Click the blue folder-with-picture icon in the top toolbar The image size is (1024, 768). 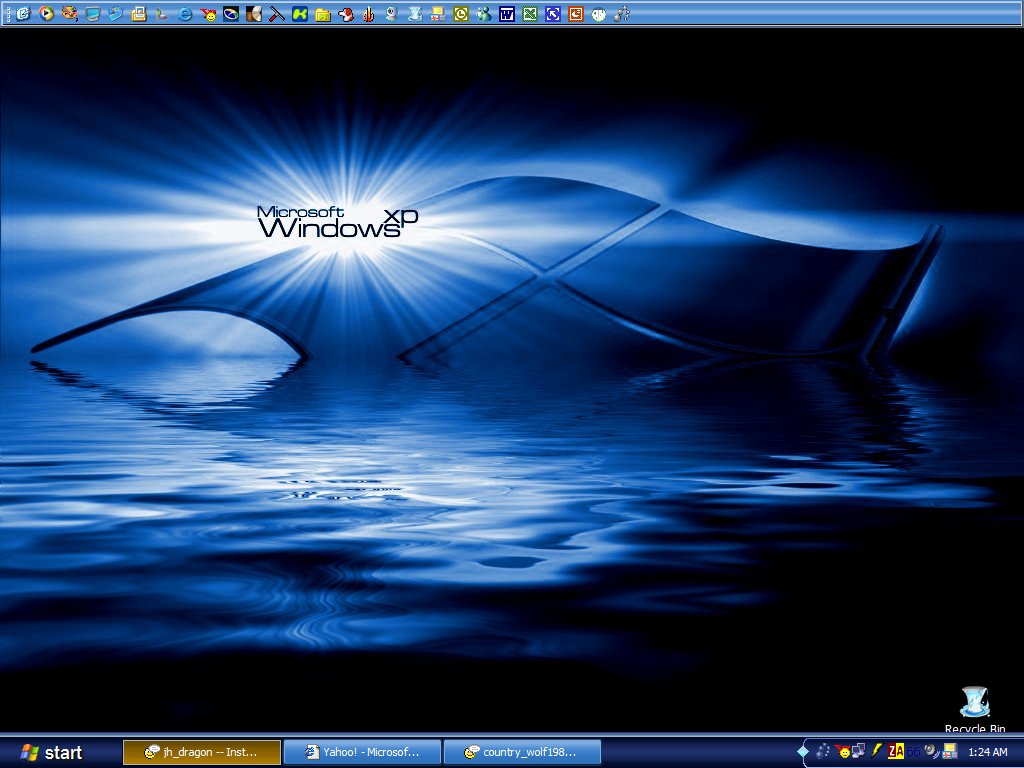point(116,13)
